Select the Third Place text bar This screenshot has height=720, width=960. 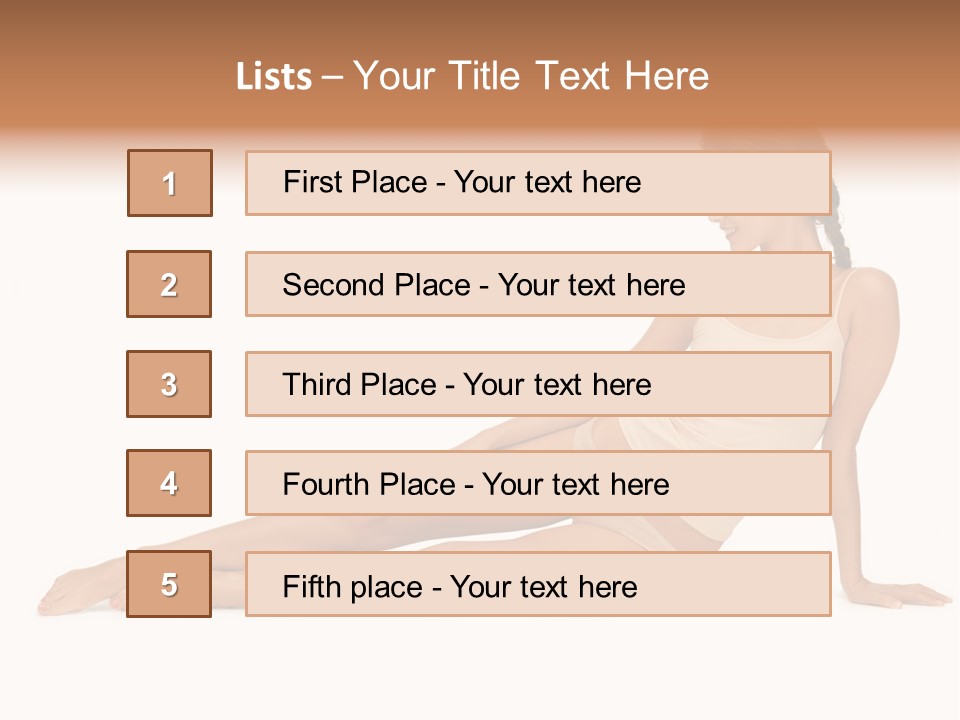(538, 384)
